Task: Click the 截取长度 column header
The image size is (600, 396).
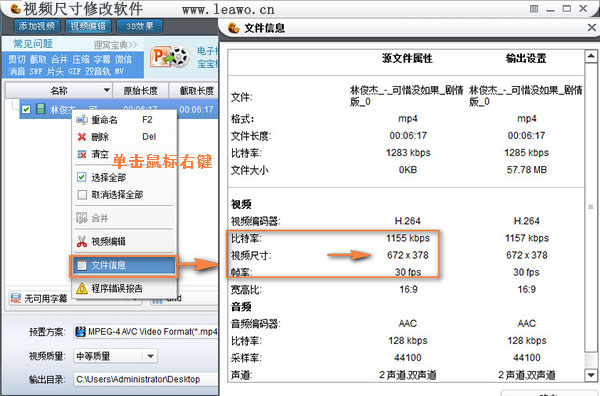Action: [x=197, y=91]
